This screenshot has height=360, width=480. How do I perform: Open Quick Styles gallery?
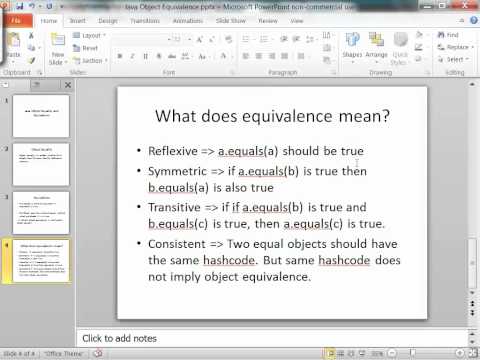[x=400, y=48]
